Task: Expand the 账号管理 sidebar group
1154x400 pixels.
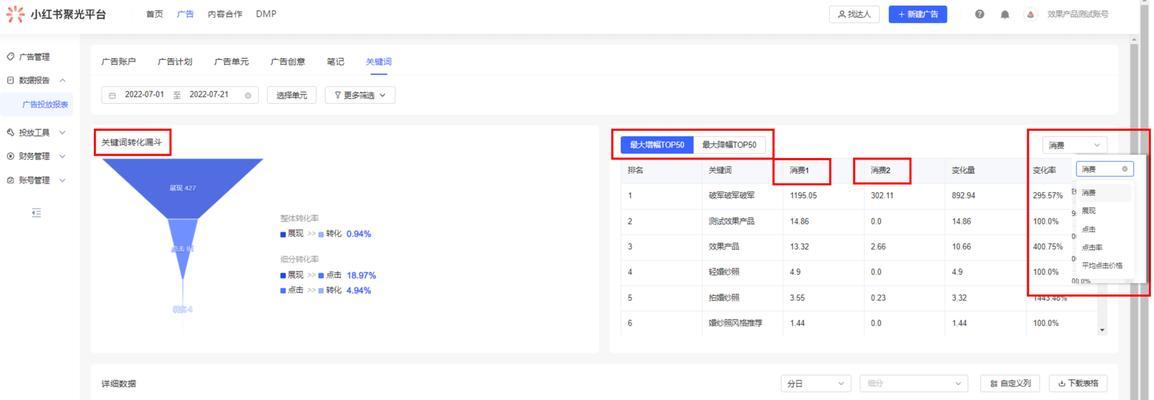Action: 63,179
